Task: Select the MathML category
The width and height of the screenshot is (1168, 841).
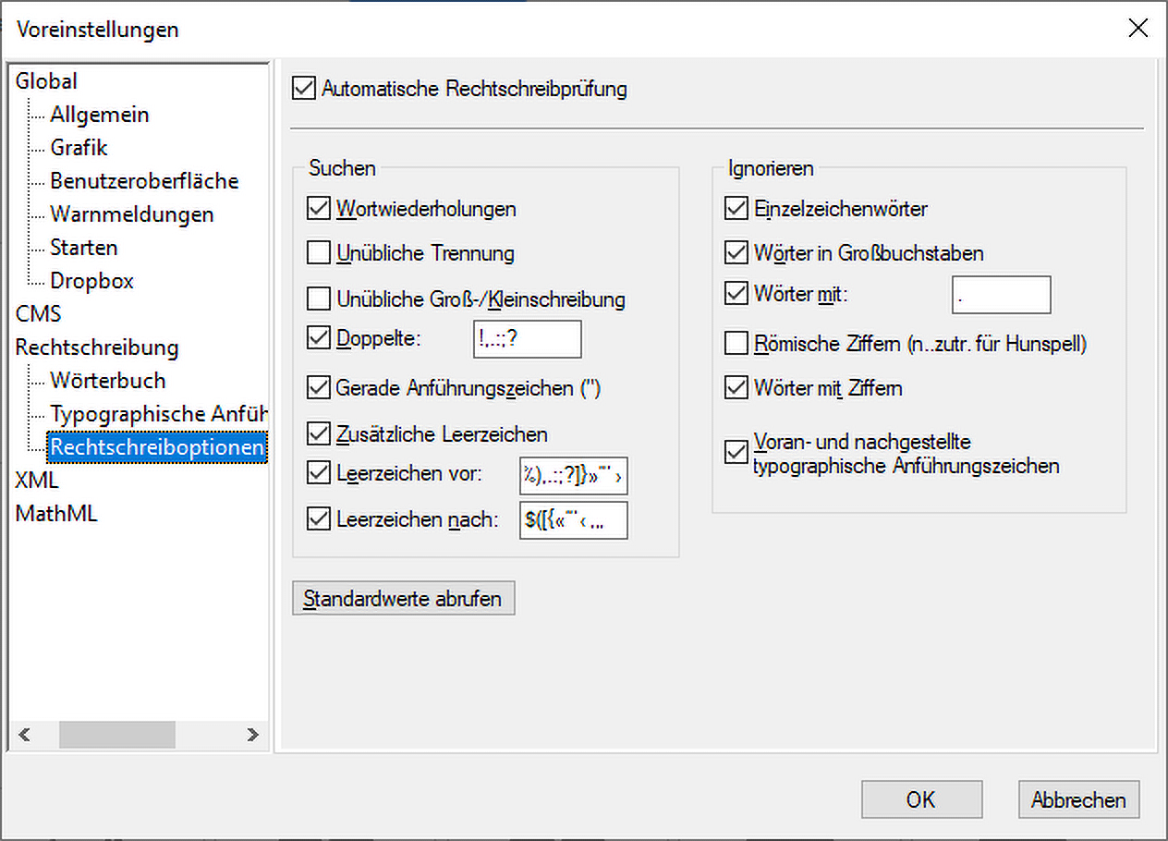Action: (56, 514)
